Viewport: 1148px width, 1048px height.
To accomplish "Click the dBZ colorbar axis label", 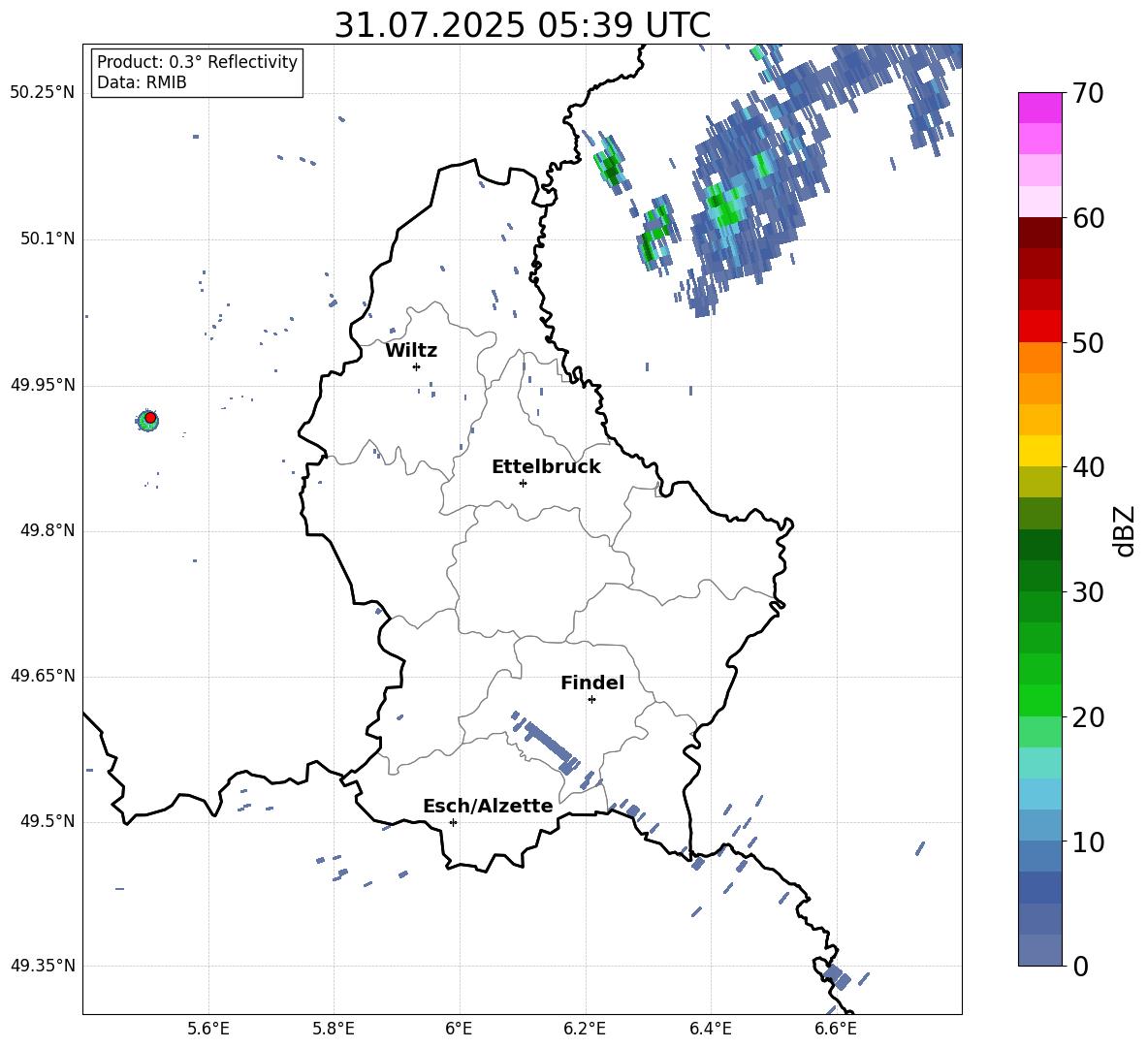I will [1125, 530].
